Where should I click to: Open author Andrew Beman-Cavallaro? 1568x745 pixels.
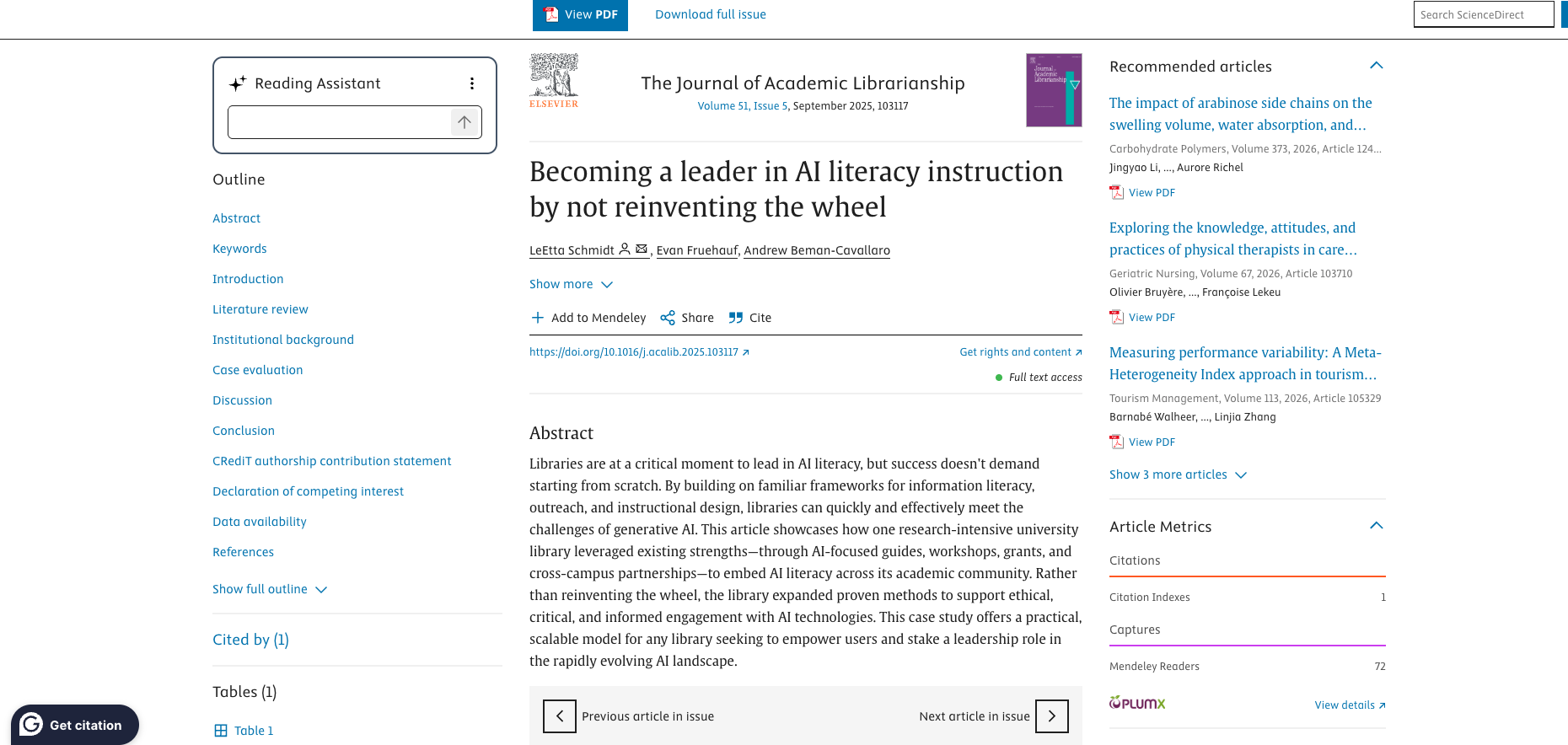pos(817,250)
